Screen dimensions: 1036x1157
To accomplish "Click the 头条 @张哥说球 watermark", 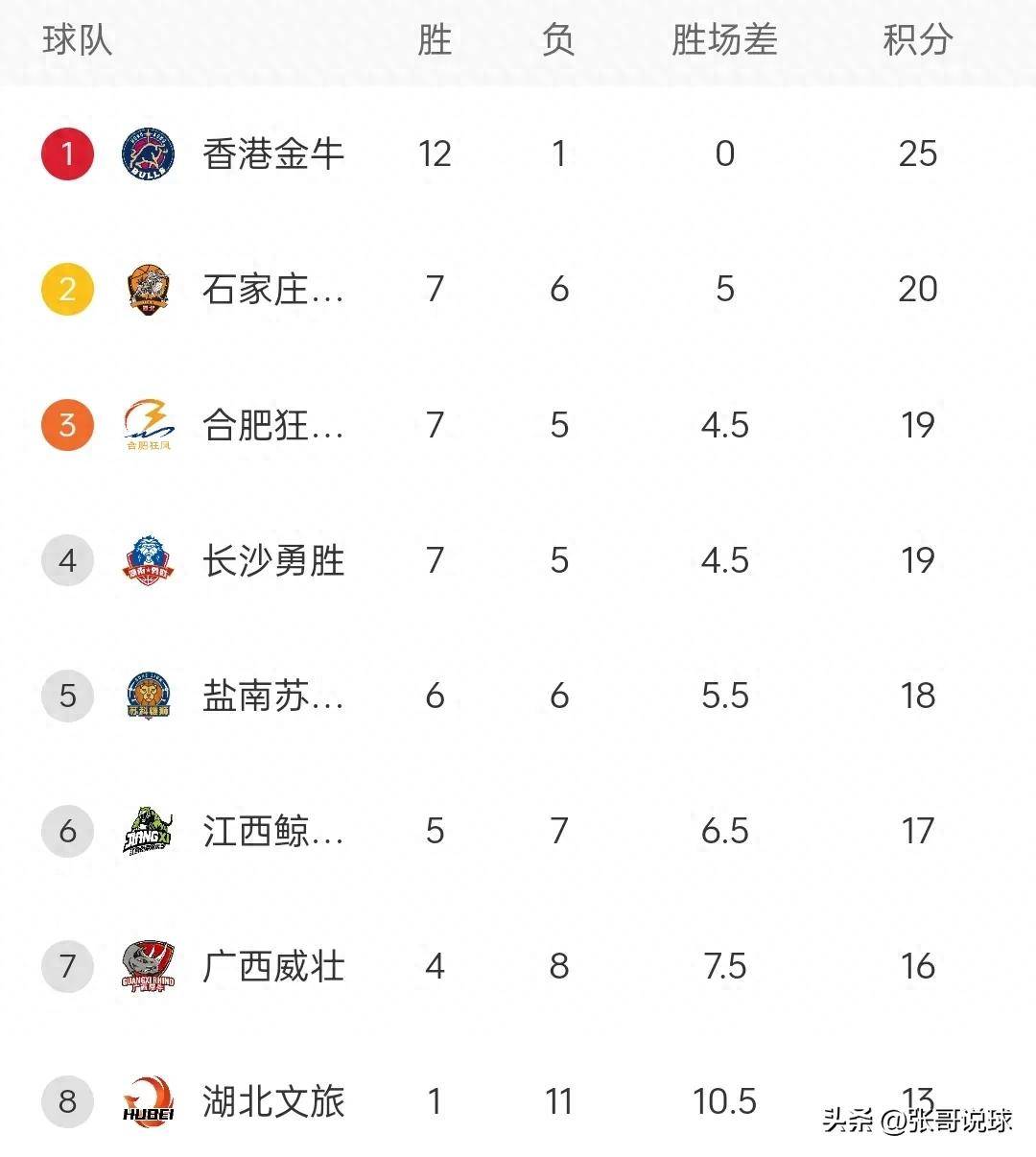I will 918,1120.
